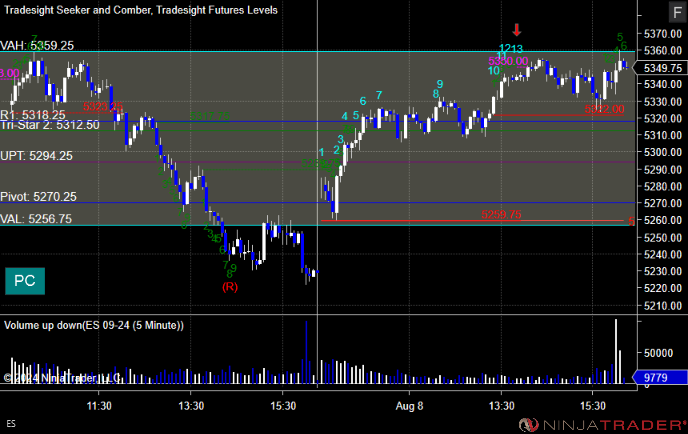Click the 50000 volume axis label
This screenshot has height=434, width=688.
click(658, 353)
